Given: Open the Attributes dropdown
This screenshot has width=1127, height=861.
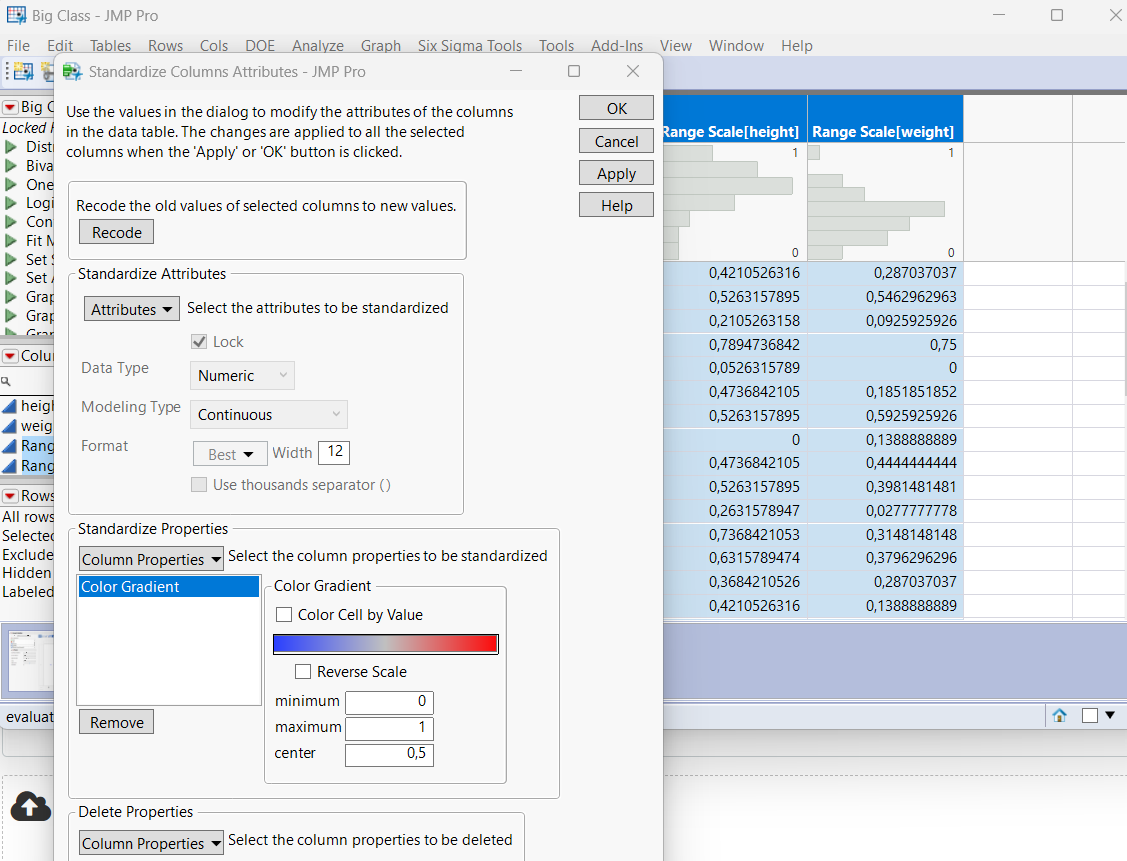Looking at the screenshot, I should [x=131, y=310].
